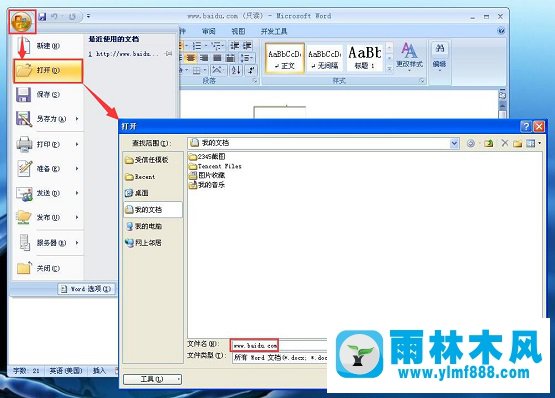The width and height of the screenshot is (555, 398).
Task: Expand the 打印 submenu arrow
Action: pyautogui.click(x=77, y=144)
